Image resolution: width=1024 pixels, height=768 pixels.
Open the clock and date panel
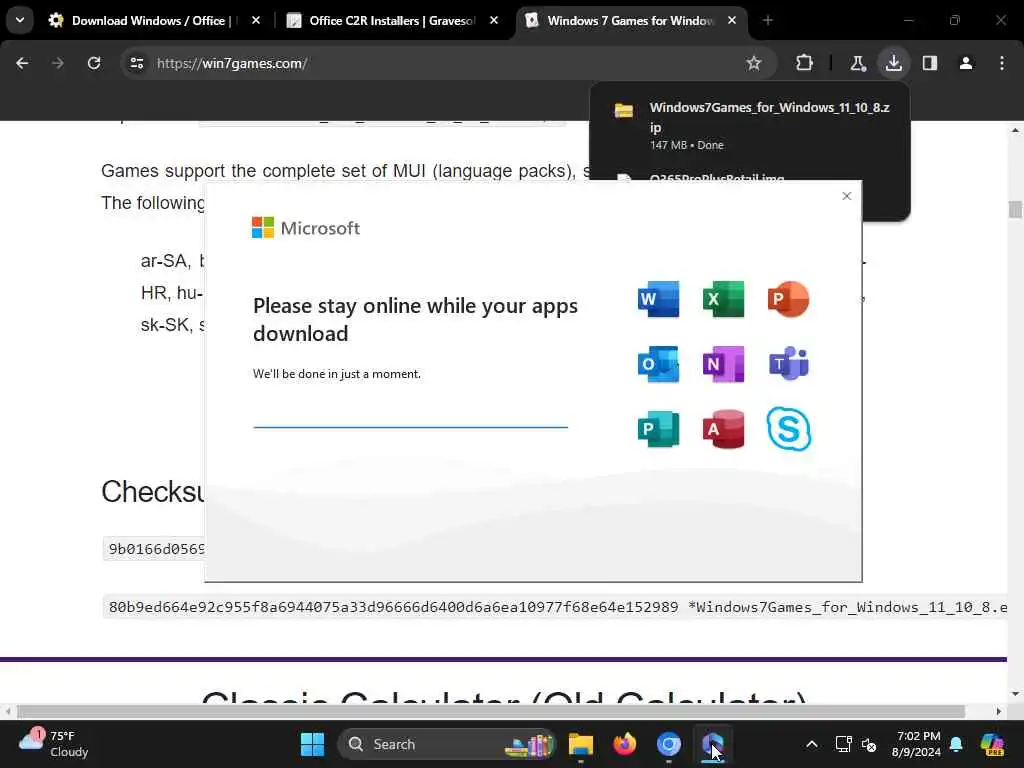click(917, 744)
